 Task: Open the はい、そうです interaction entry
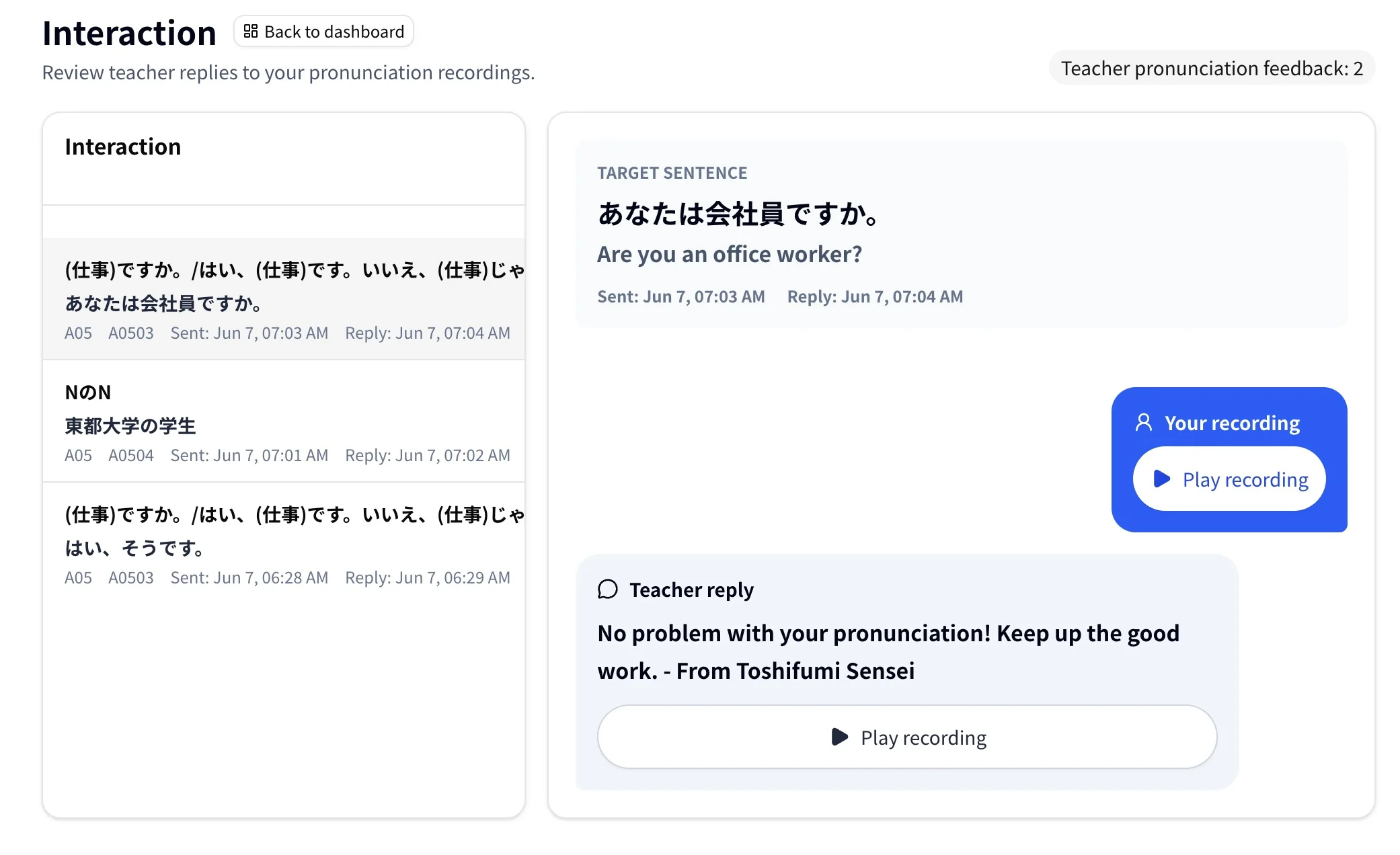coord(284,544)
